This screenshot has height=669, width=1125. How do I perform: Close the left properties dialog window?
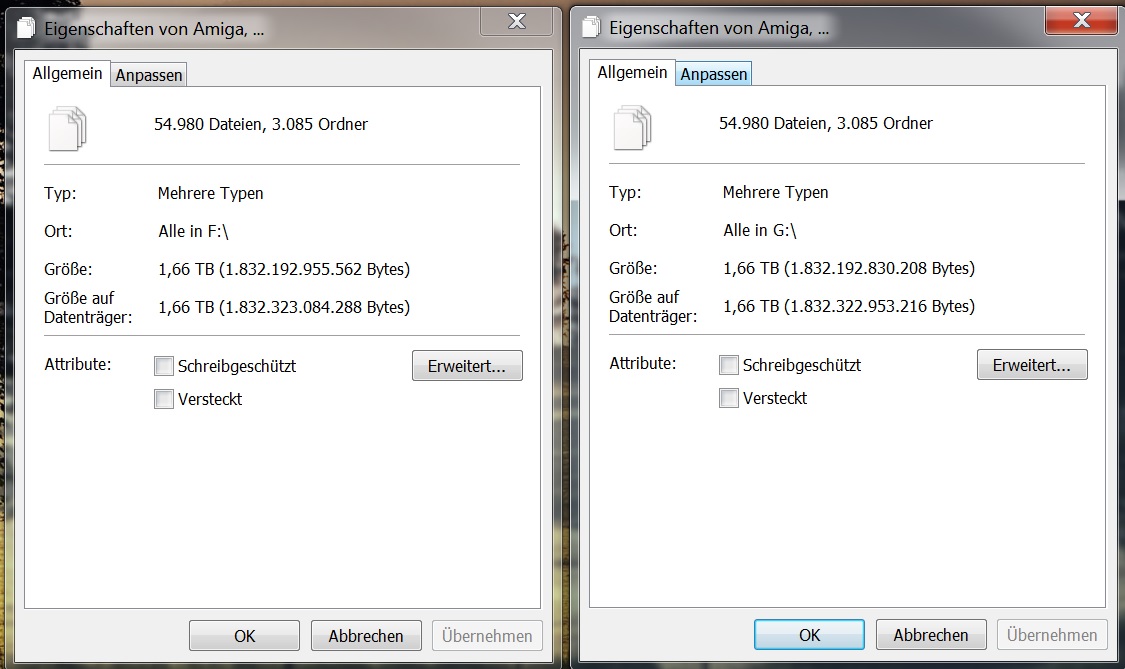(517, 22)
